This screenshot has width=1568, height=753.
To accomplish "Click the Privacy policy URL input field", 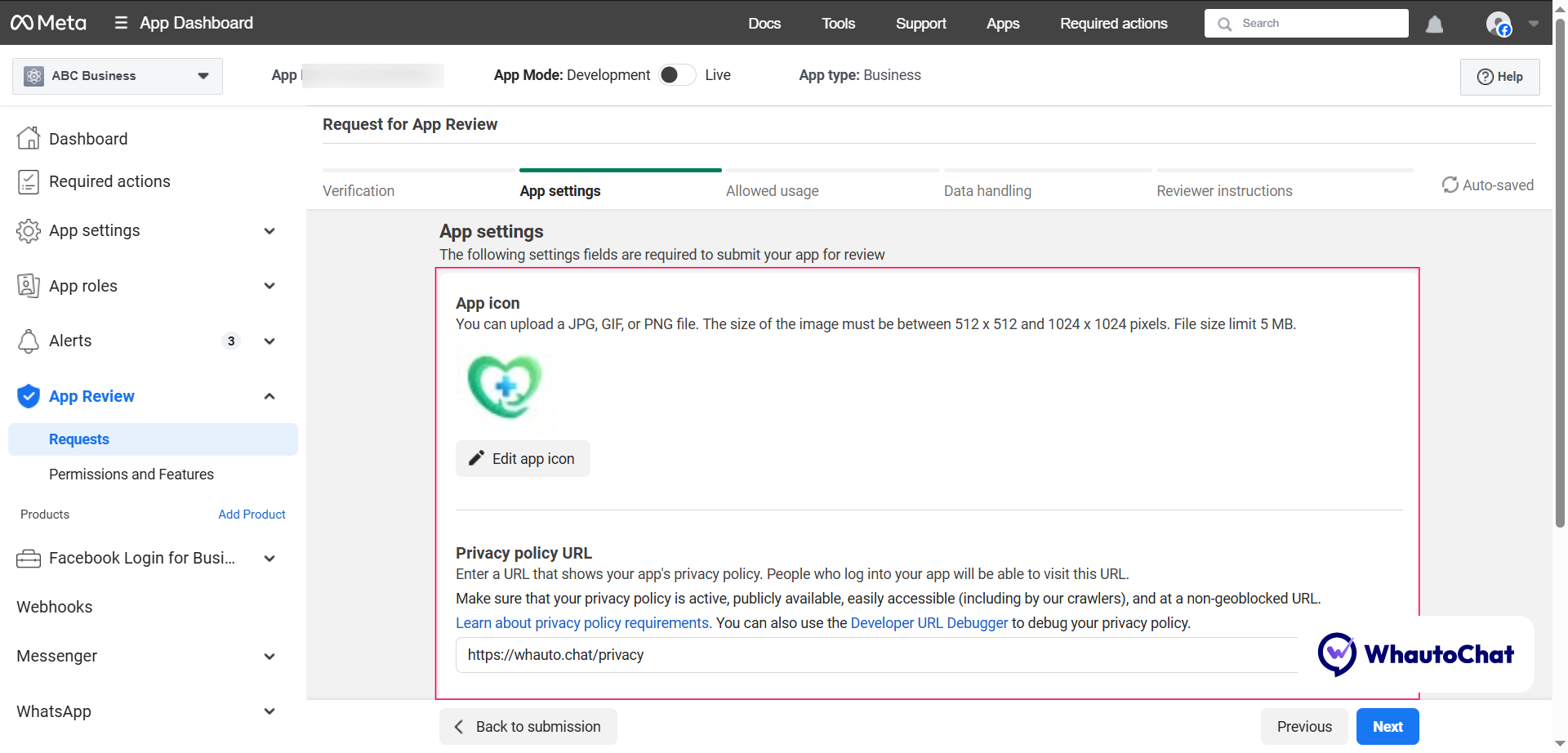I will (x=874, y=655).
